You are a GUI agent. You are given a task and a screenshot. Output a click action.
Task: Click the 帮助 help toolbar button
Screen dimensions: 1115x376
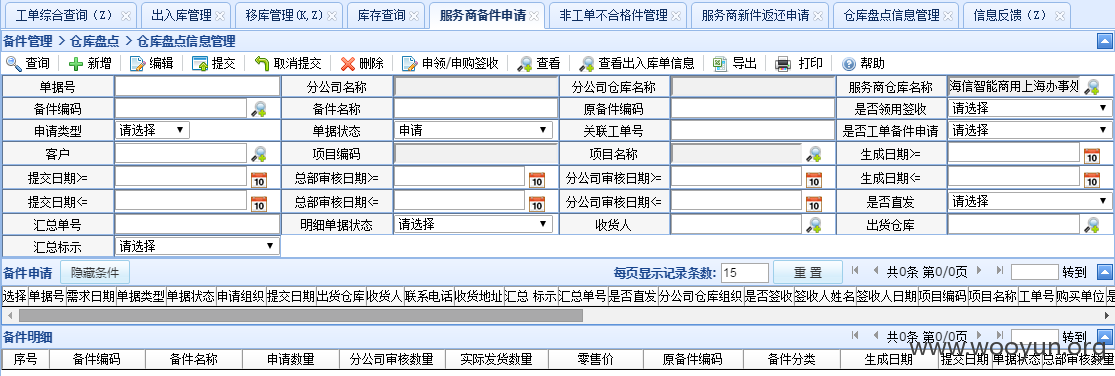coord(863,64)
